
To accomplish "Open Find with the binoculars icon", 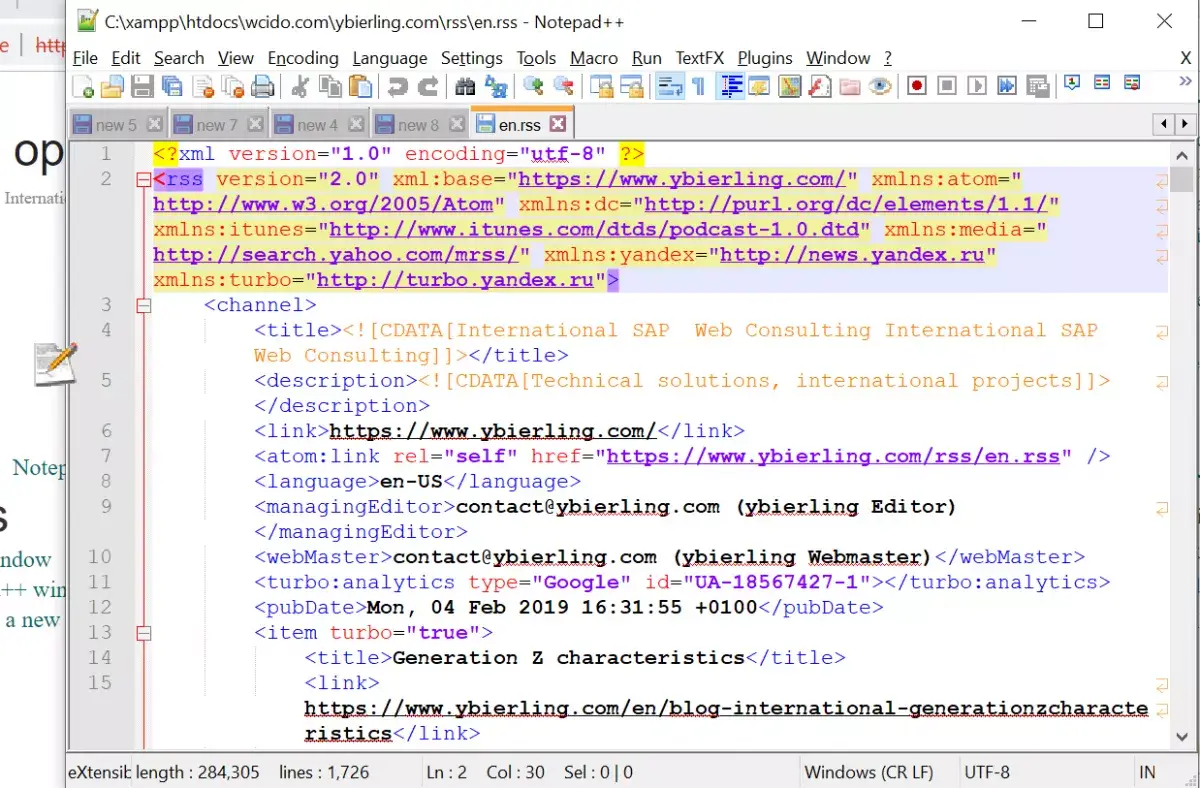I will 465,87.
